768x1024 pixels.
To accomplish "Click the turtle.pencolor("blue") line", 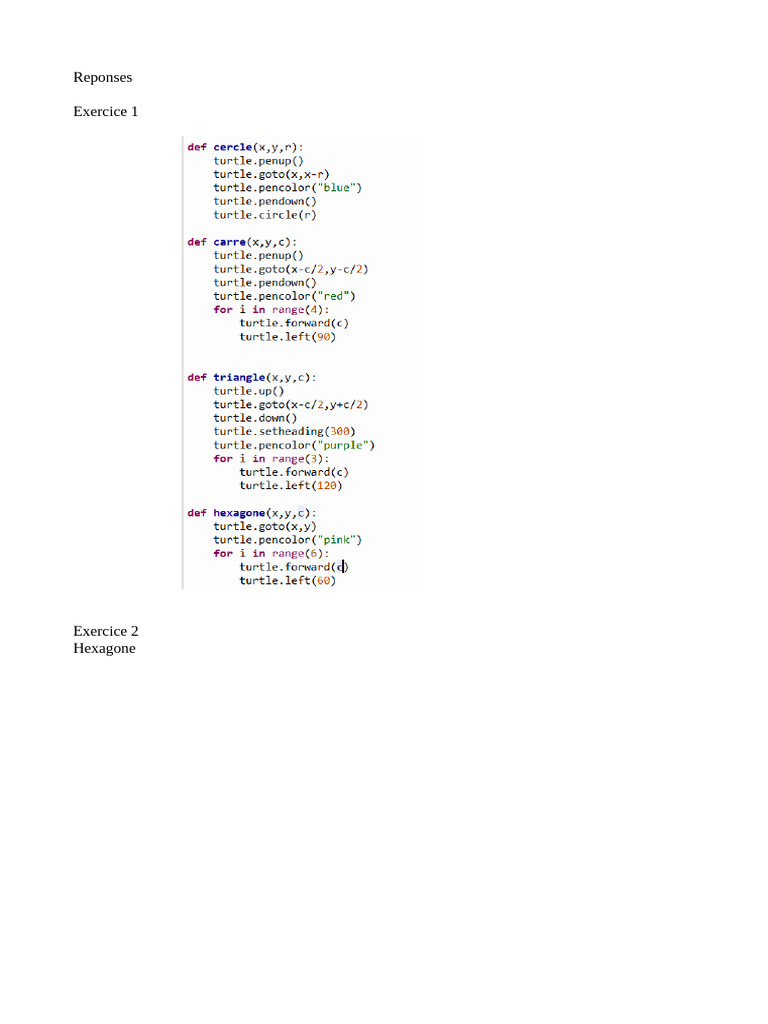I will [287, 187].
